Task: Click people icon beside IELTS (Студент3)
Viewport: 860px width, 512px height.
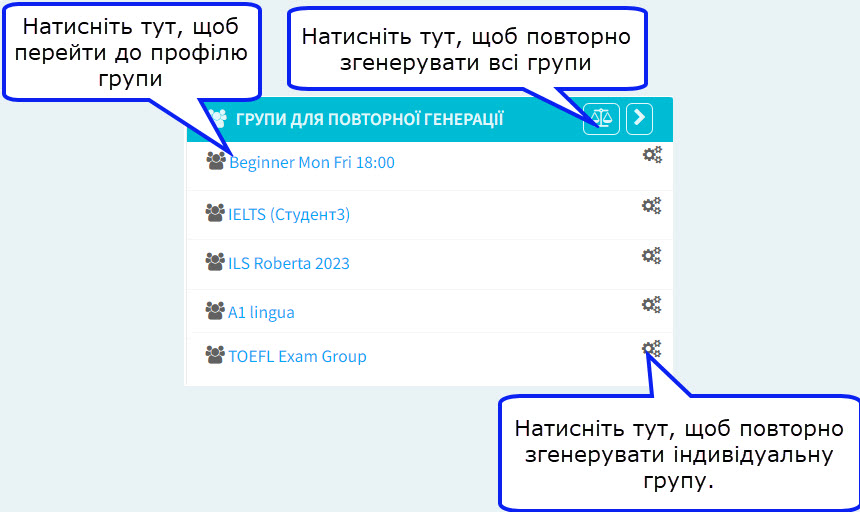Action: point(215,213)
